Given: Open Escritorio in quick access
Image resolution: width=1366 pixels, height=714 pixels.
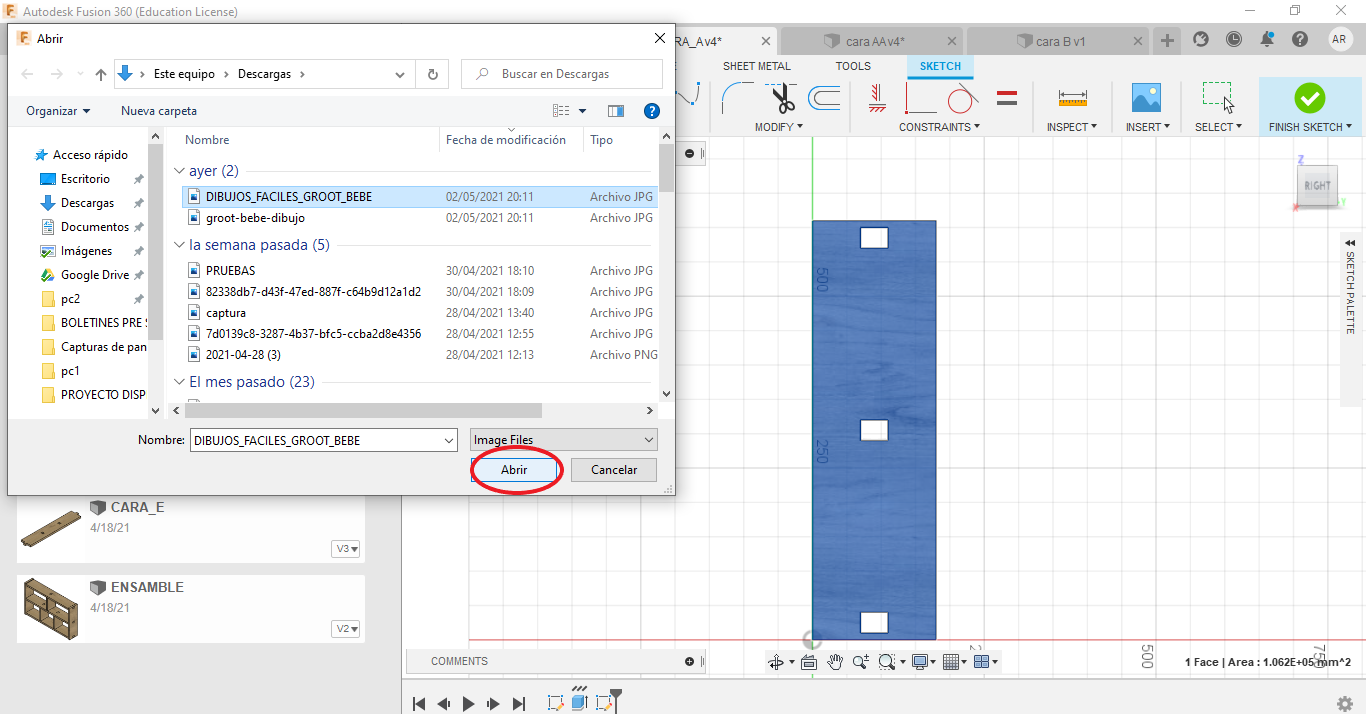Looking at the screenshot, I should (x=85, y=179).
